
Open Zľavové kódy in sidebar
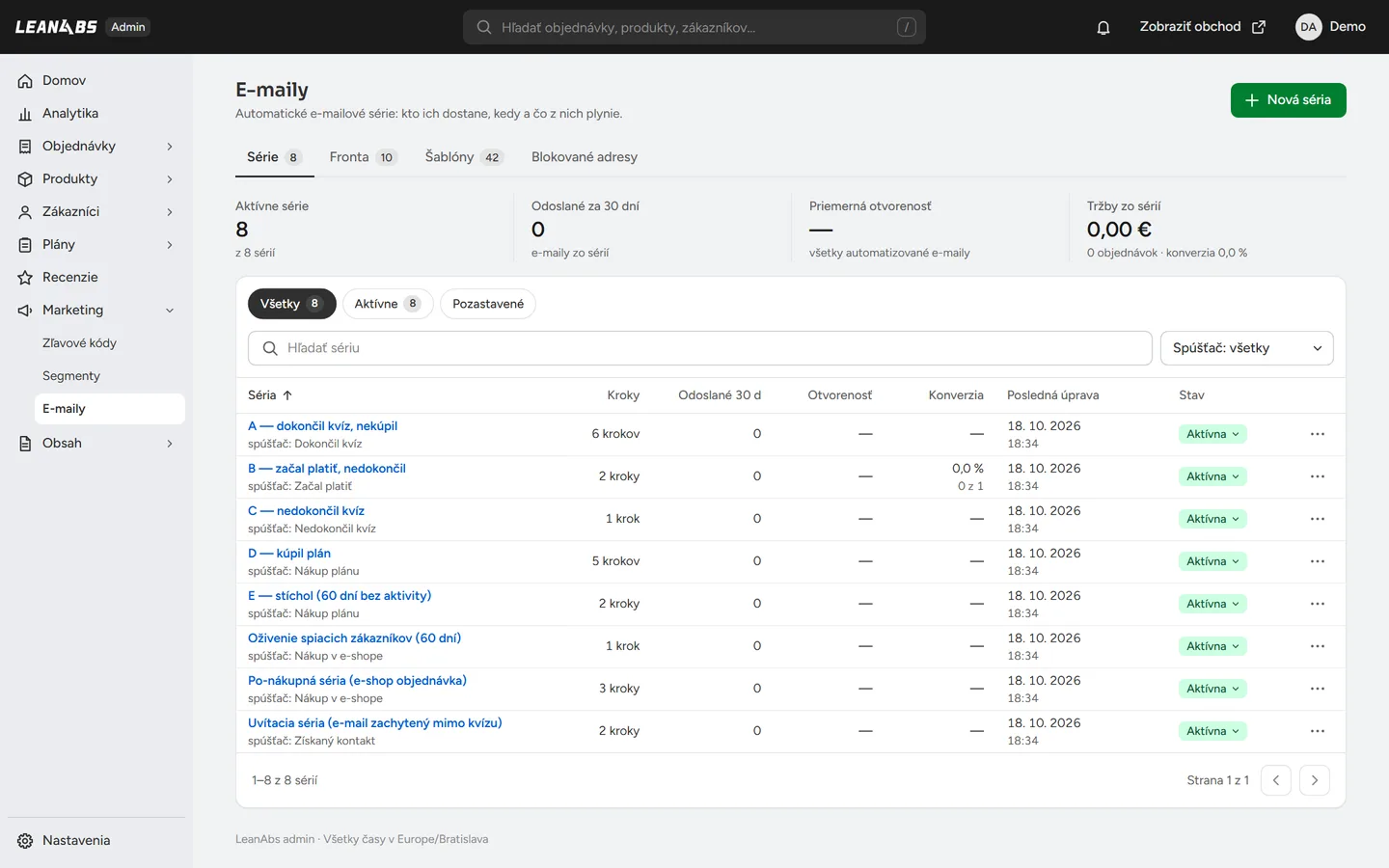point(79,343)
